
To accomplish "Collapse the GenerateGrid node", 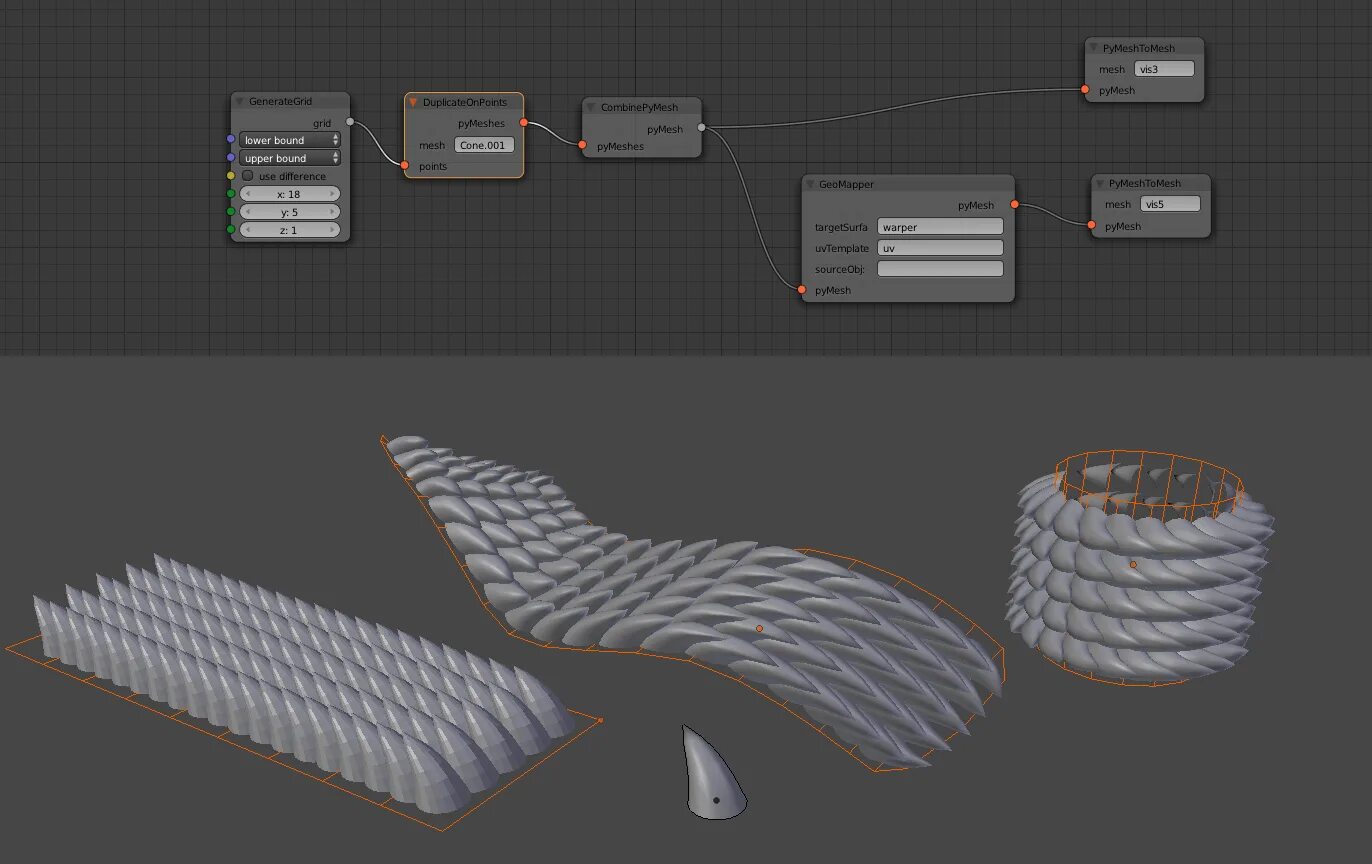I will click(x=240, y=101).
